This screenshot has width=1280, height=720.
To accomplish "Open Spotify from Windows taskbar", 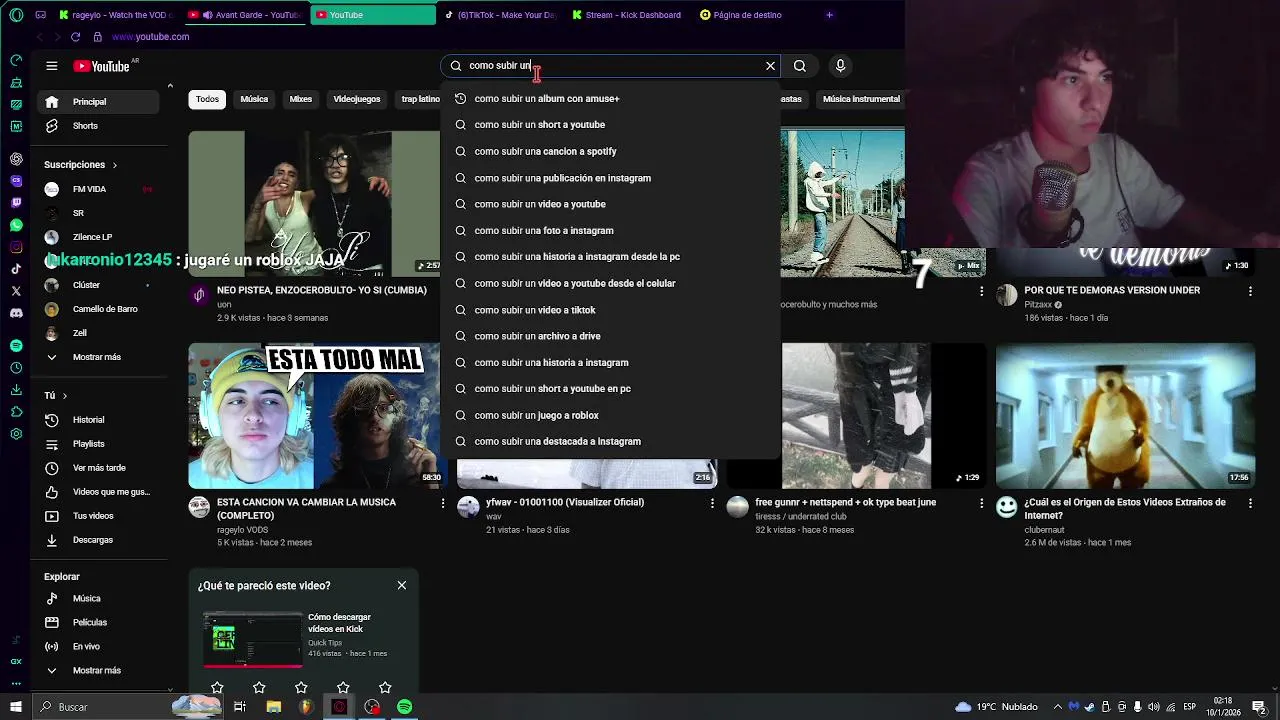I will click(404, 707).
